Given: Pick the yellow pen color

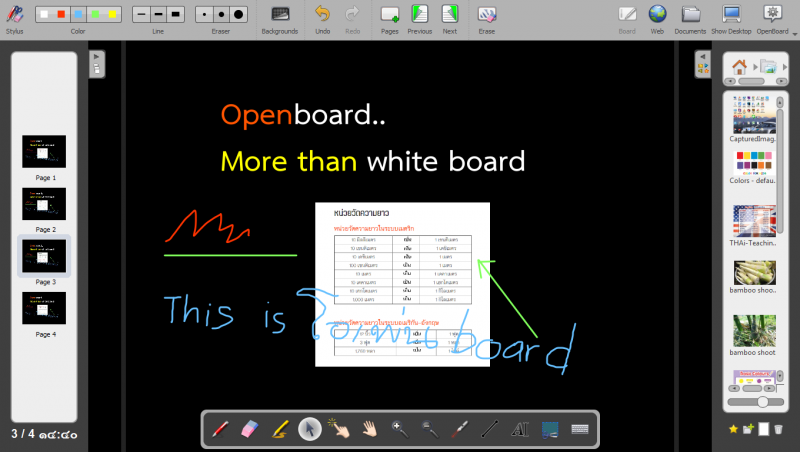Looking at the screenshot, I should click(112, 14).
